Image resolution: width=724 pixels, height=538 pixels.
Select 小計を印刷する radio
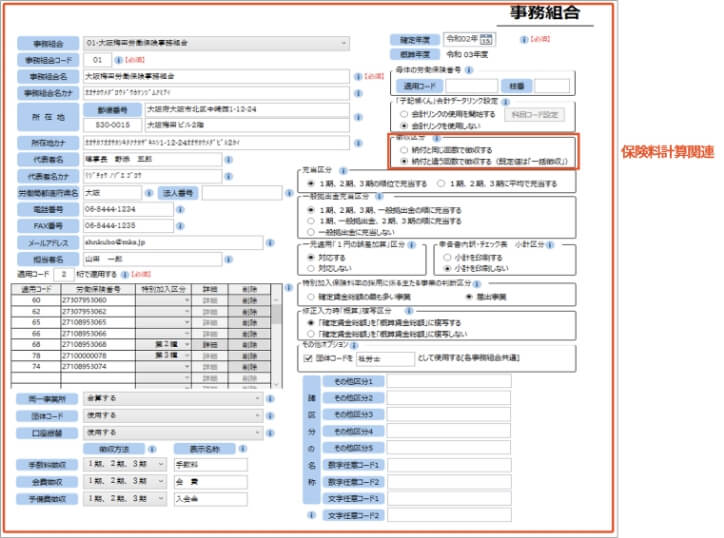pos(447,257)
